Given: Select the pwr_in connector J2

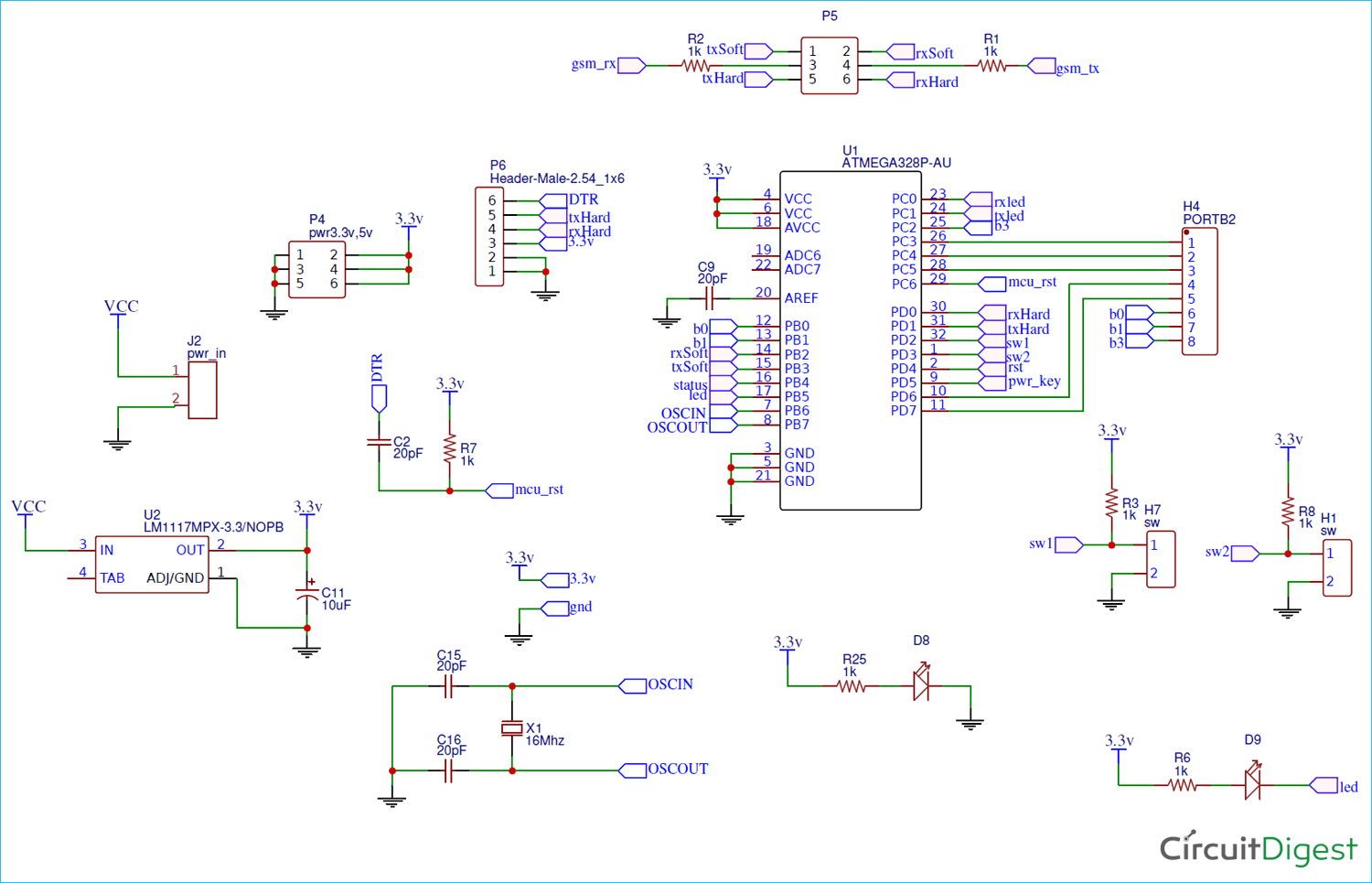Looking at the screenshot, I should 202,389.
